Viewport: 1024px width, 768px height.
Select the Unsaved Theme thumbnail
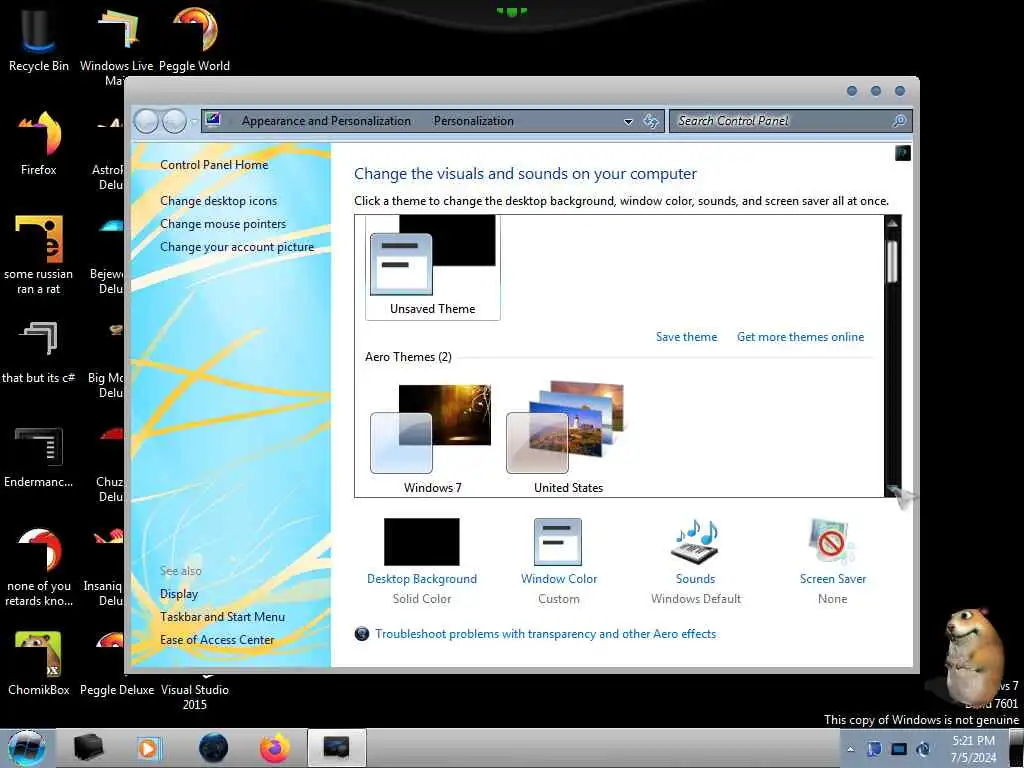point(433,266)
